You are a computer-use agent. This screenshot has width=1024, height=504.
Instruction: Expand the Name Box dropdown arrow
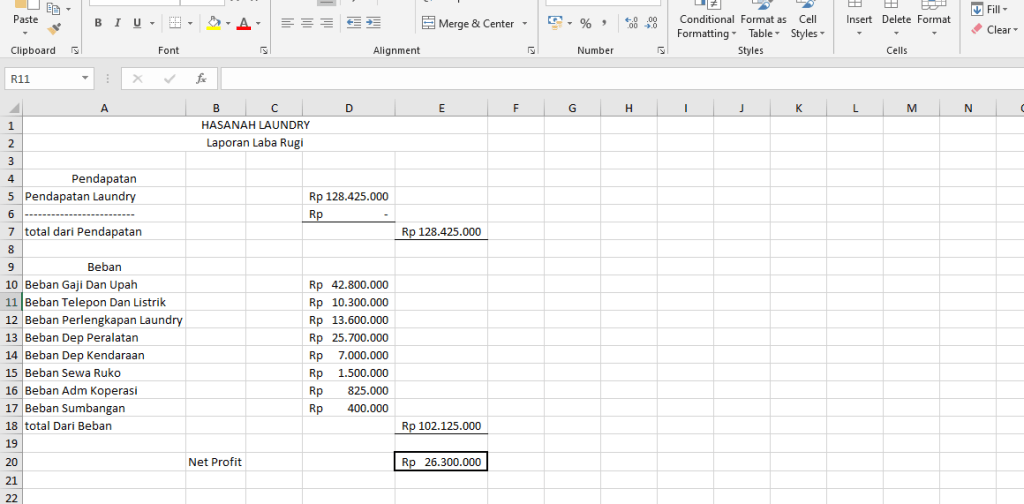(85, 78)
